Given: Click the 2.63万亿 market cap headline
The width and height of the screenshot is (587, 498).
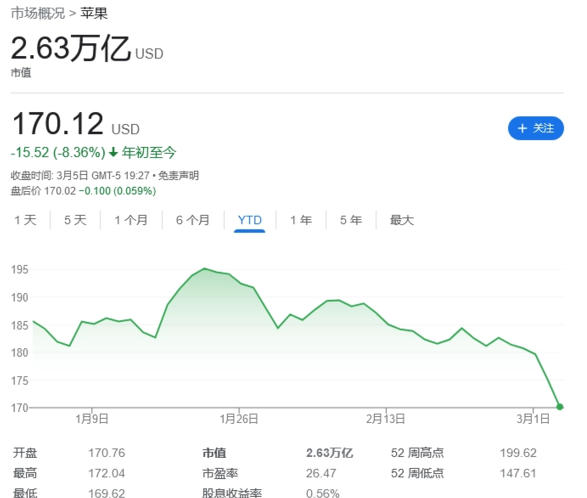Looking at the screenshot, I should (71, 48).
